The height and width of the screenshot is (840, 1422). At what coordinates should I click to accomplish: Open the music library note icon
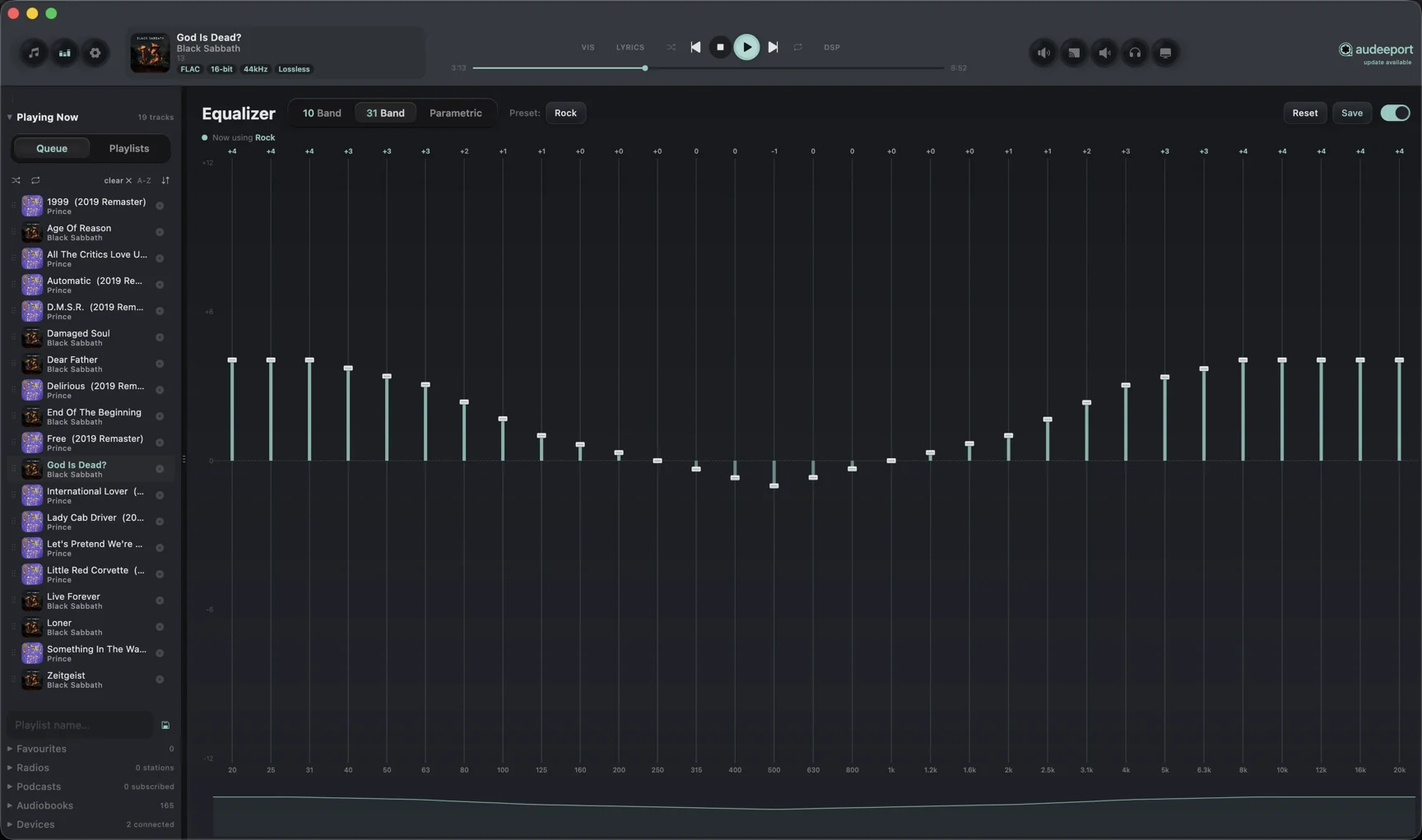[34, 53]
